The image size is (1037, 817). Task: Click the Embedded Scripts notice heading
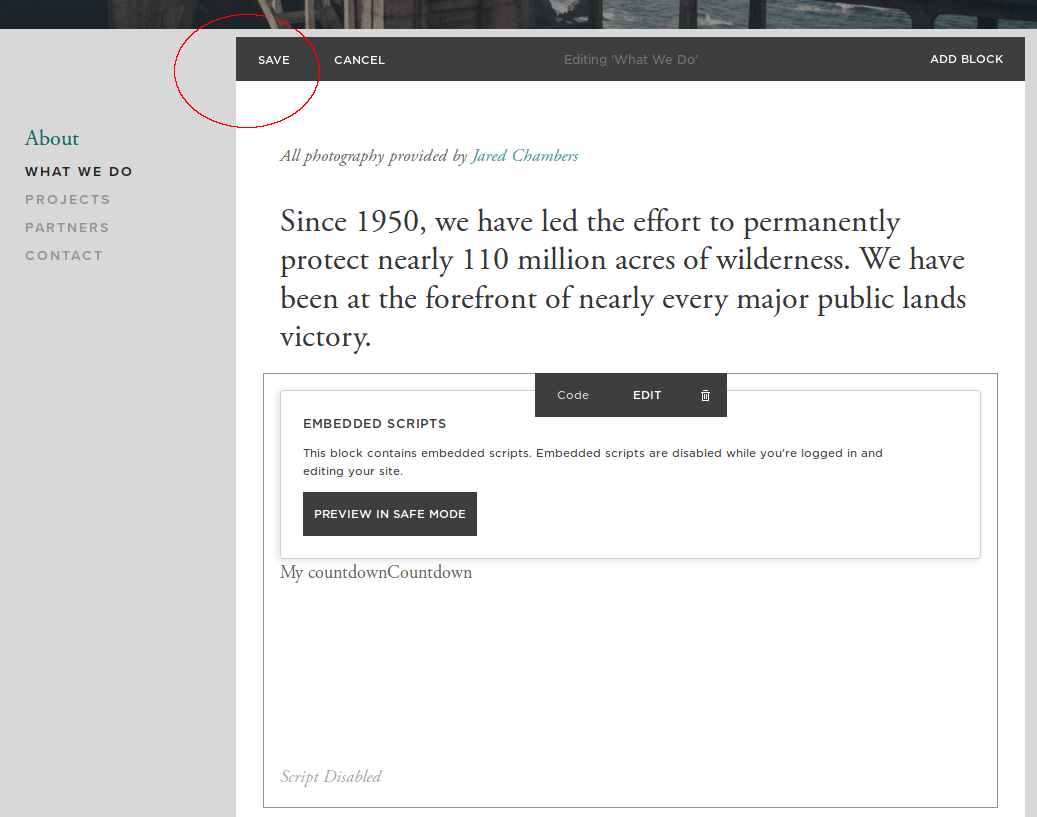click(x=375, y=424)
